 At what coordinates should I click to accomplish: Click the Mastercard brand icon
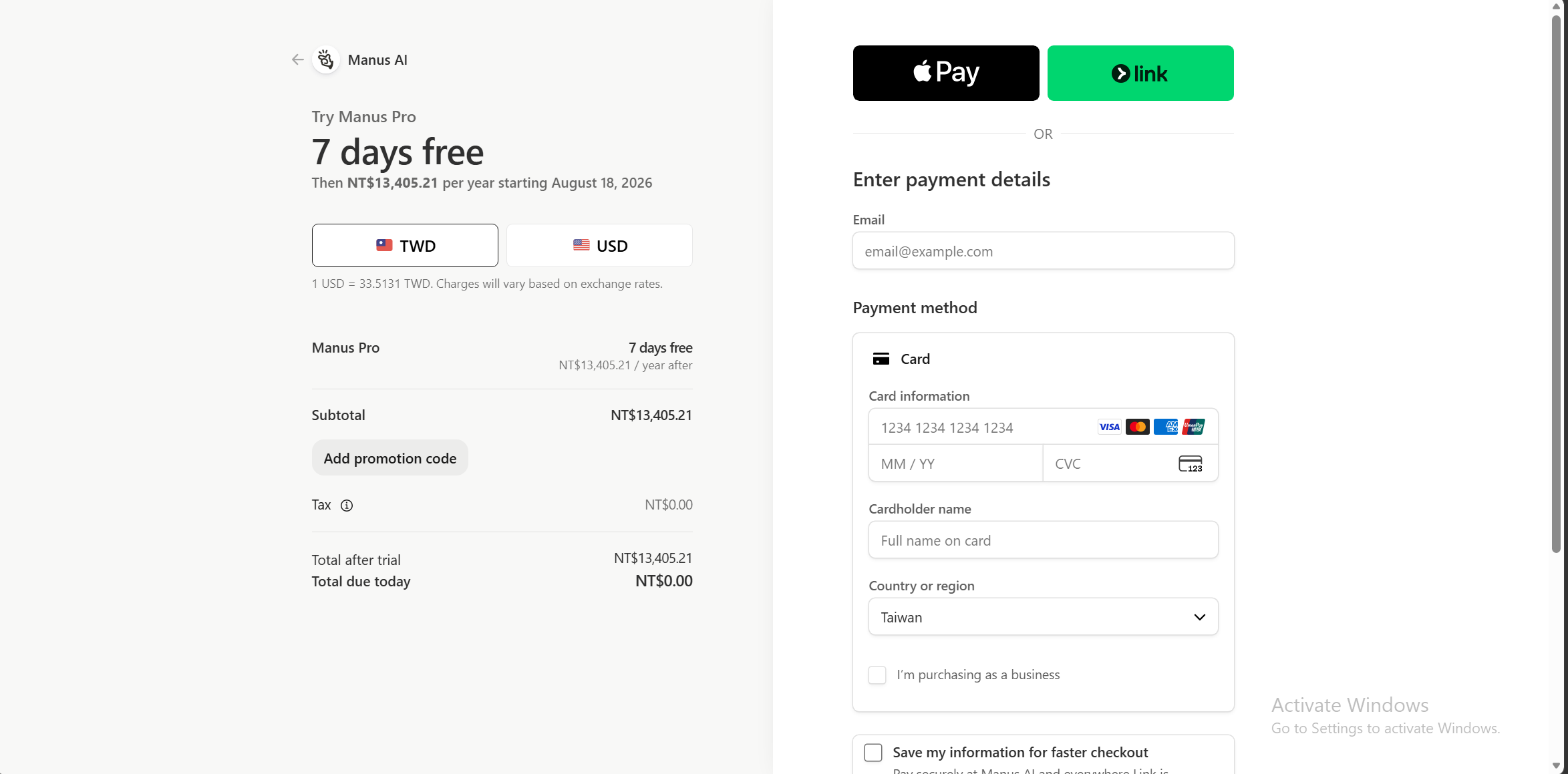coord(1138,427)
